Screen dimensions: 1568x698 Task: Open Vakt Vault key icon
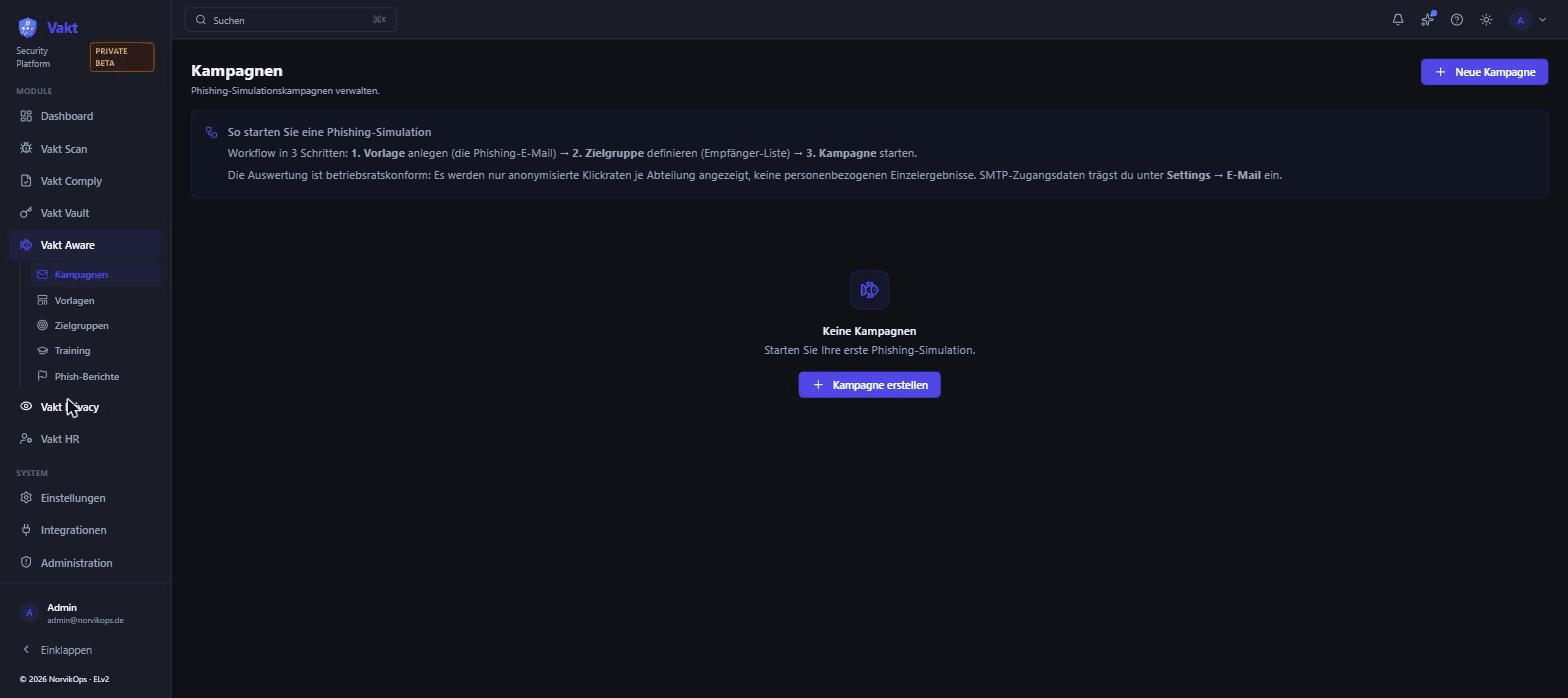tap(26, 213)
